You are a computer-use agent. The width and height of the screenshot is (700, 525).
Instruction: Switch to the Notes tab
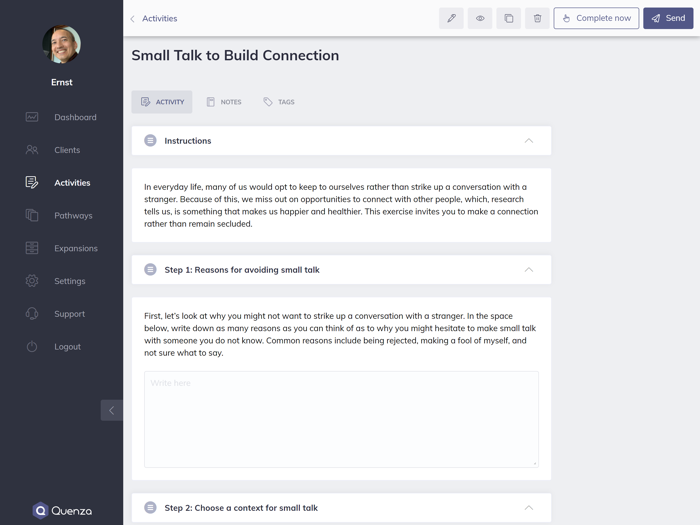(224, 102)
